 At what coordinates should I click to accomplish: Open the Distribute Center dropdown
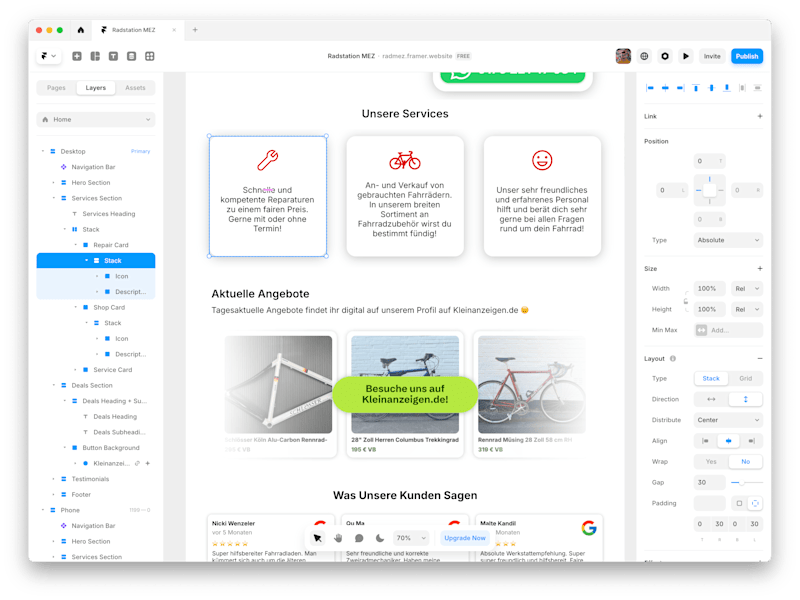(728, 420)
